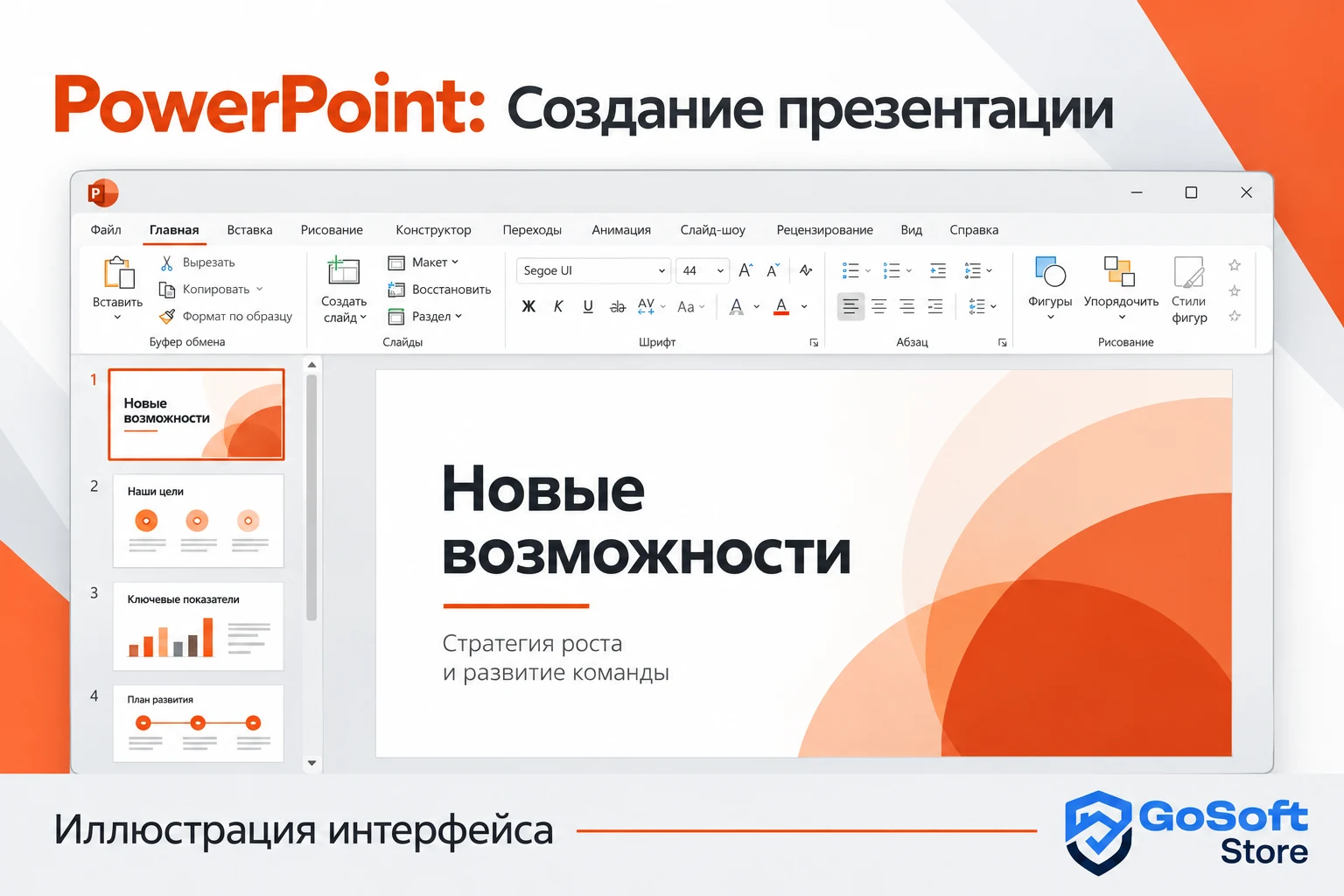Image resolution: width=1344 pixels, height=896 pixels.
Task: Switch to the Рецензирование tab
Action: coord(824,230)
